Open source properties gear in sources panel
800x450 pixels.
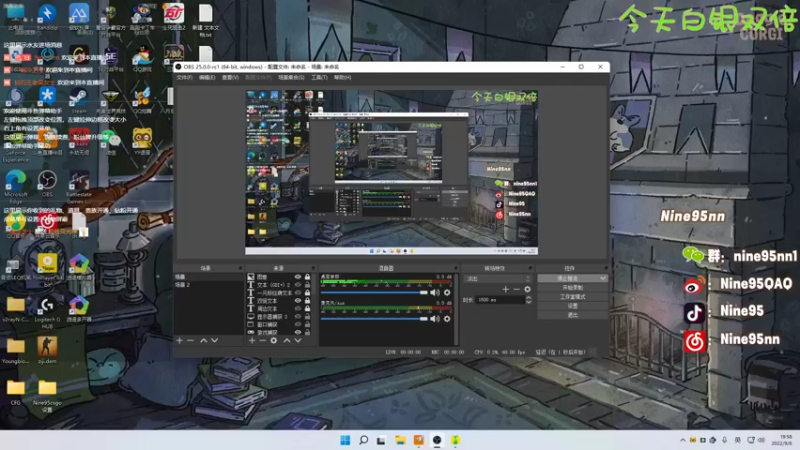tap(274, 340)
